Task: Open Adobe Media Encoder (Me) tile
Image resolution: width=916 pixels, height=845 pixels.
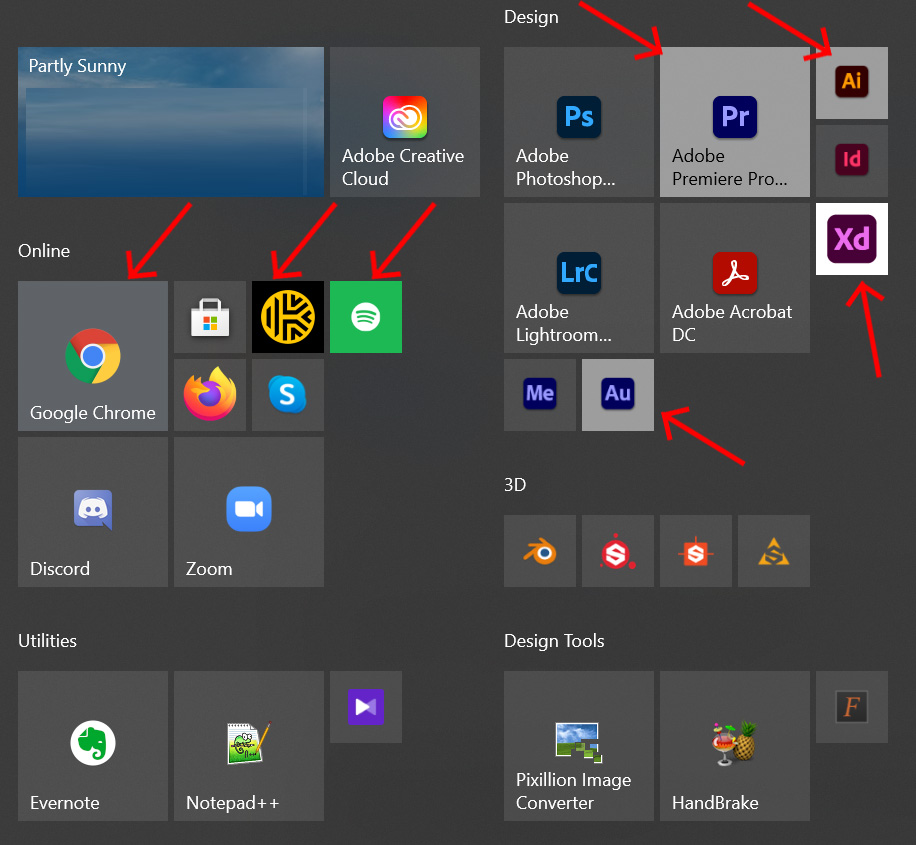Action: pyautogui.click(x=540, y=395)
